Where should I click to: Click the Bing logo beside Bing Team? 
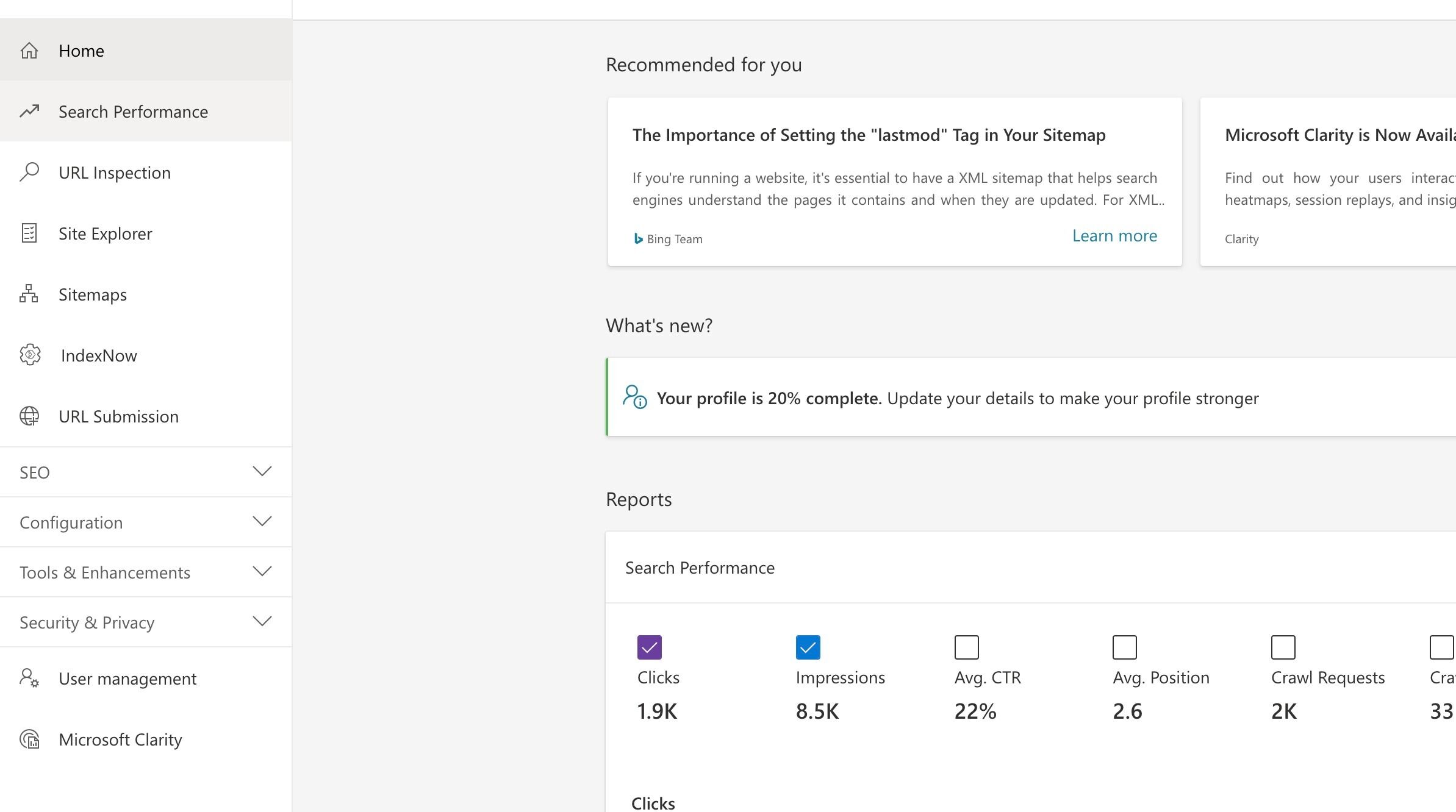coord(638,239)
